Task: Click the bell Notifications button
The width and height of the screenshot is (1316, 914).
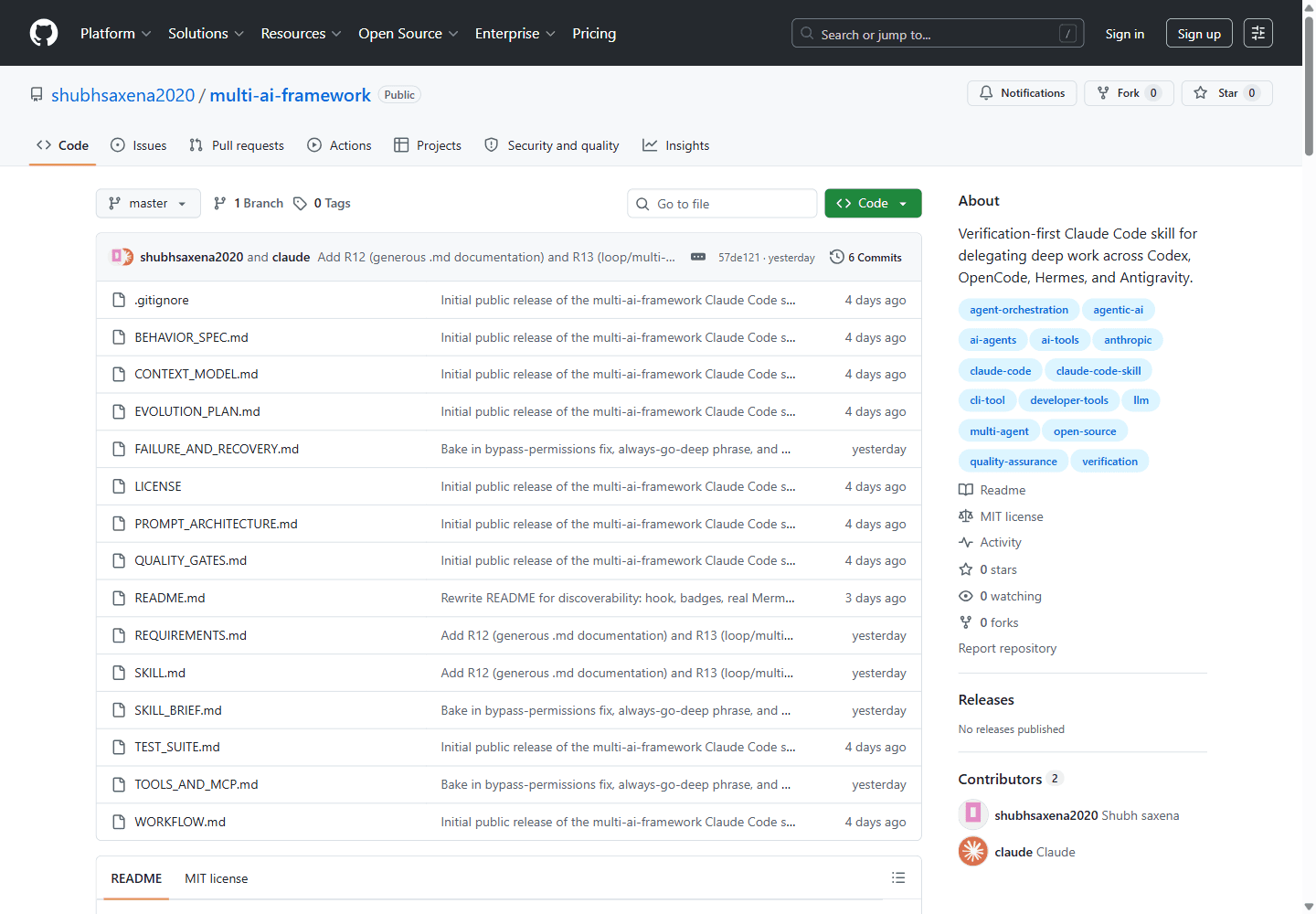Action: (1022, 93)
